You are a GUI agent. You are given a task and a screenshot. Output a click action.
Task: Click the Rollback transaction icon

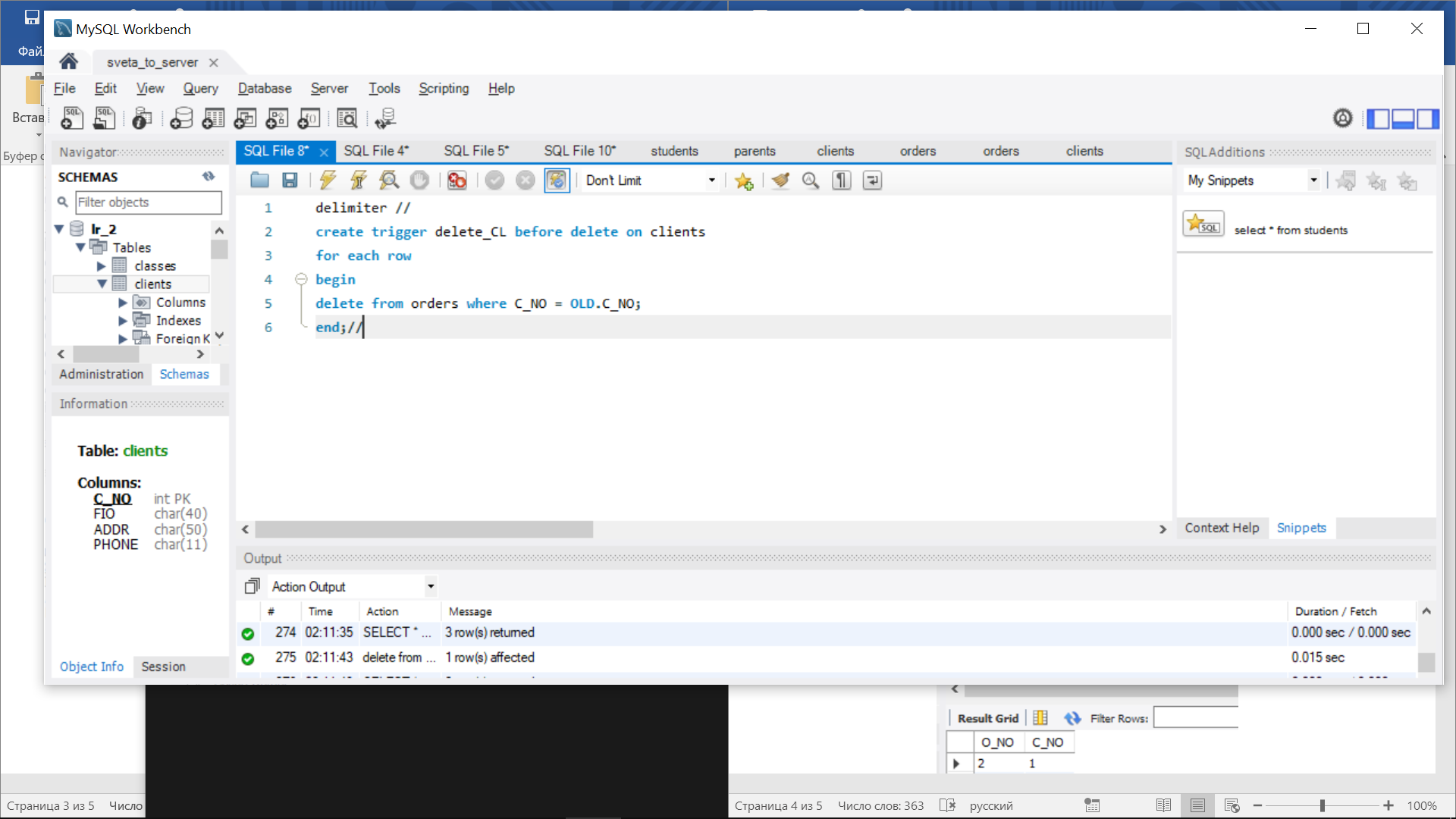[525, 180]
